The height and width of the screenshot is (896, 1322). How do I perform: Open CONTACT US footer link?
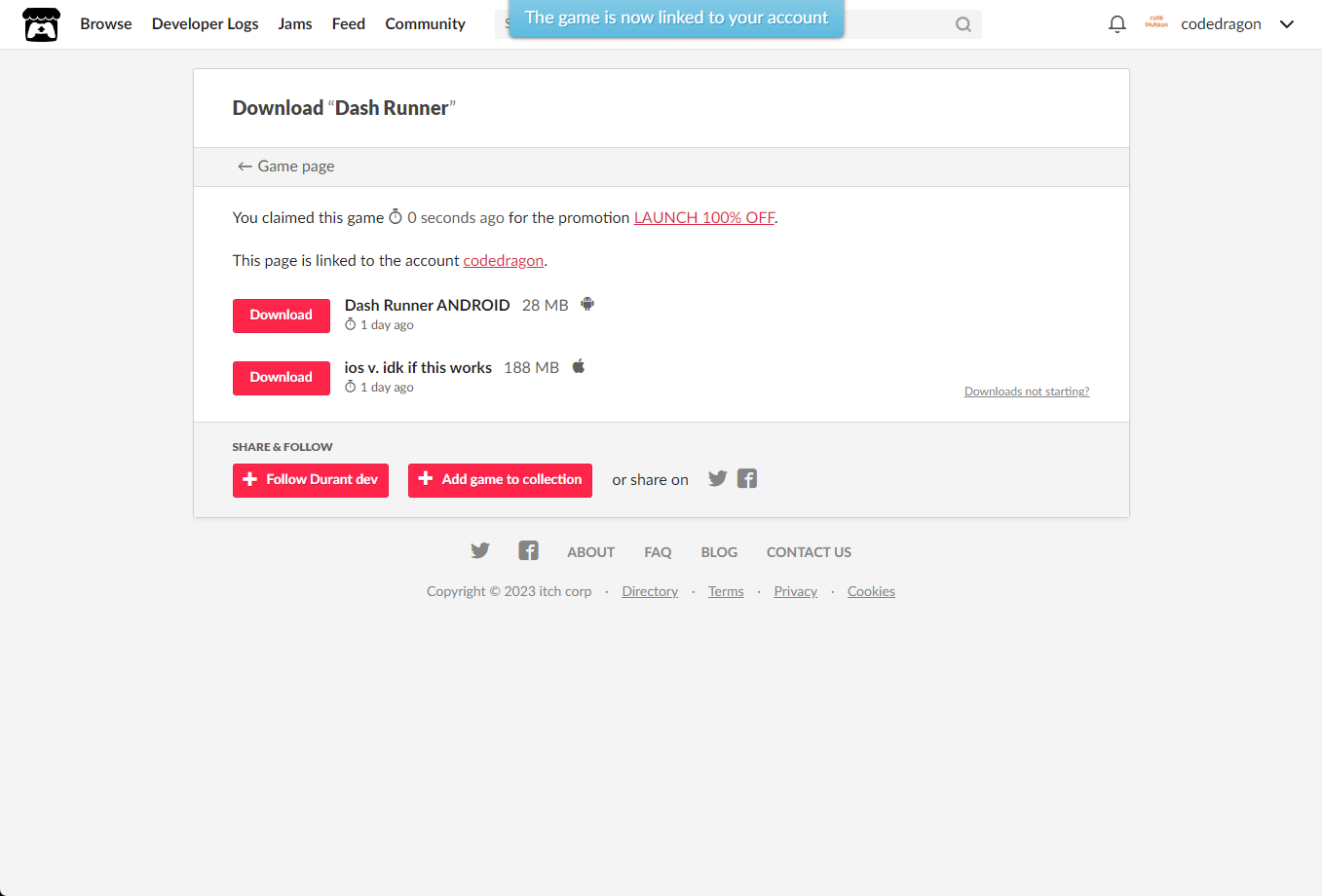coord(809,552)
